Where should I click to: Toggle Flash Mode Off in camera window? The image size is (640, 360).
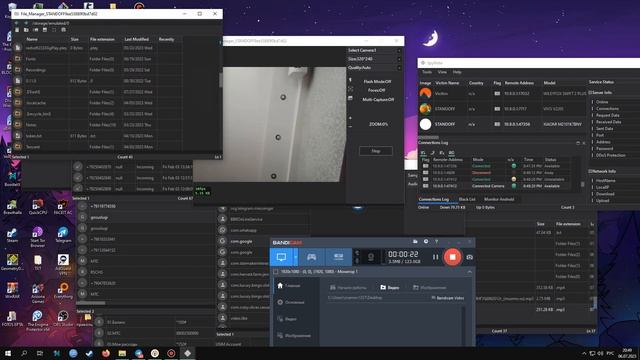[377, 81]
